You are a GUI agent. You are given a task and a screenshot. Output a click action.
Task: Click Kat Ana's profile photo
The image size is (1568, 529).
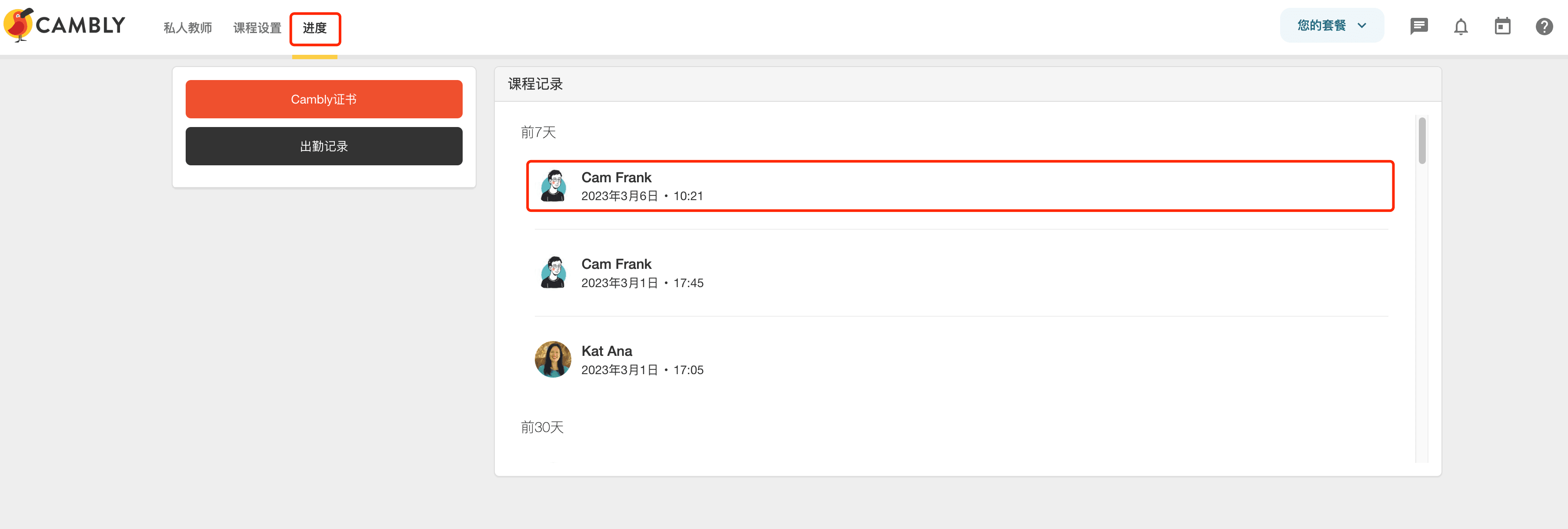coord(553,359)
